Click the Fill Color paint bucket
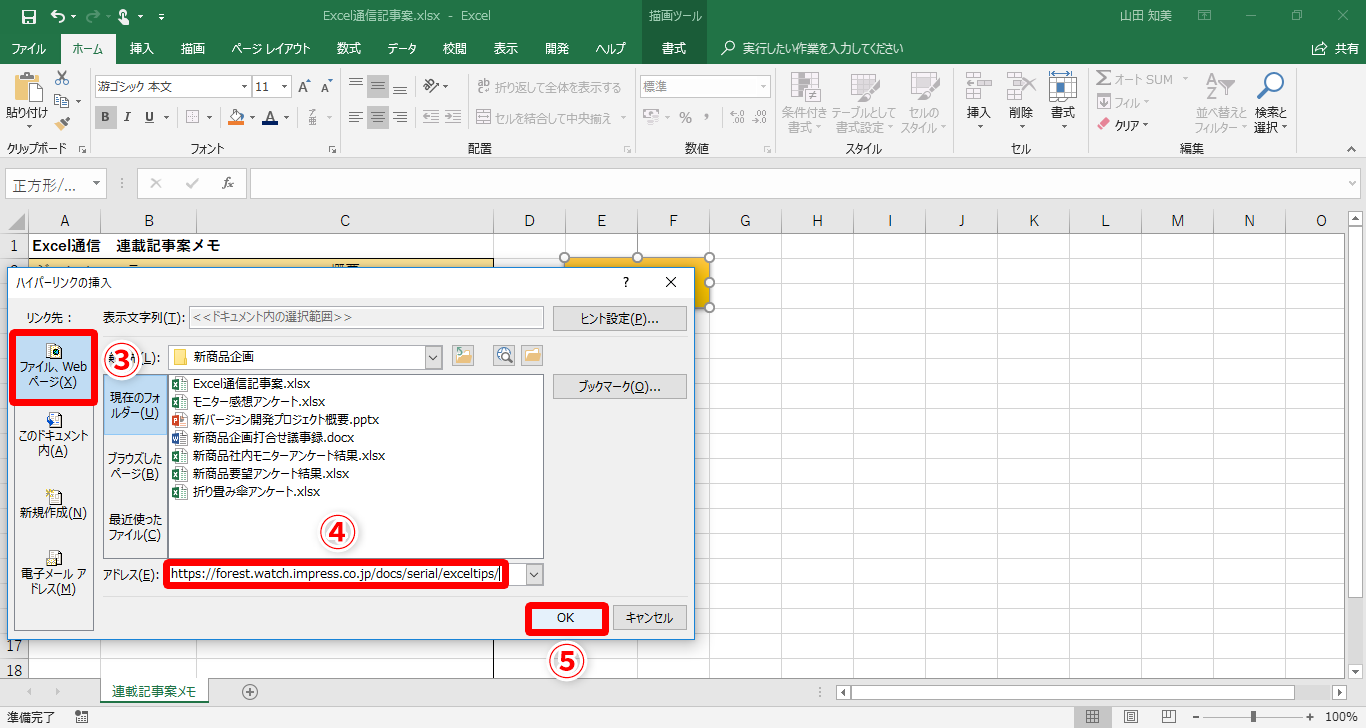The width and height of the screenshot is (1366, 728). 236,117
